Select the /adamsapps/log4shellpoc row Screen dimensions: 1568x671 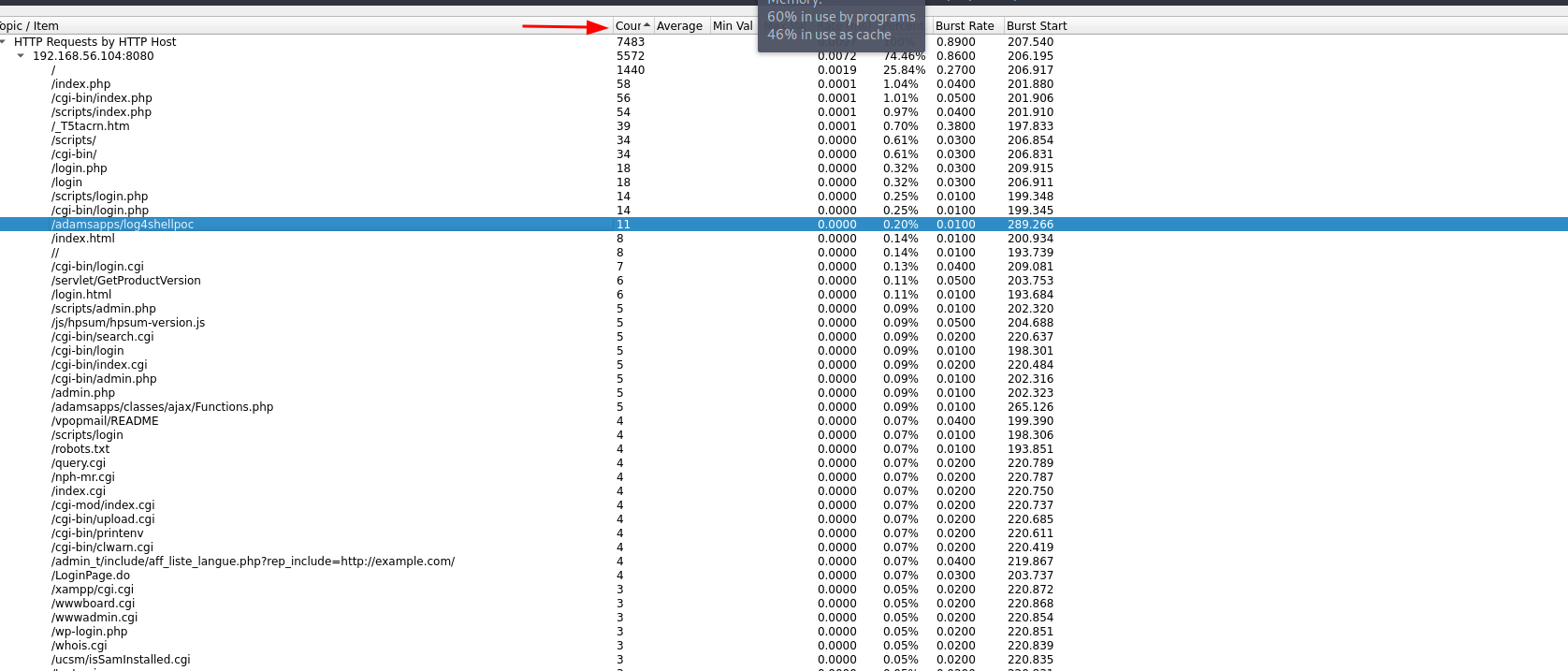123,225
